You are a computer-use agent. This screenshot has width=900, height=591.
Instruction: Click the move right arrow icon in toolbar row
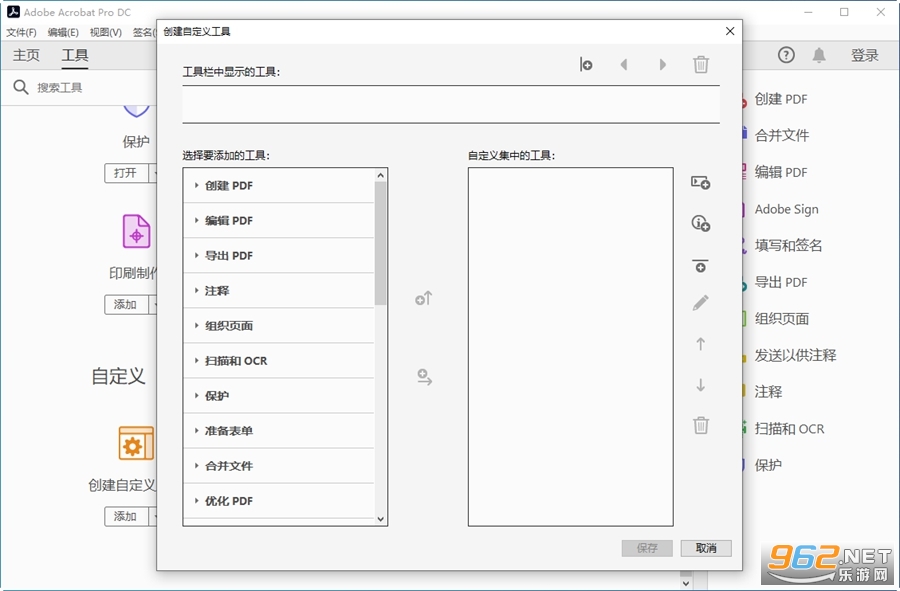(662, 64)
